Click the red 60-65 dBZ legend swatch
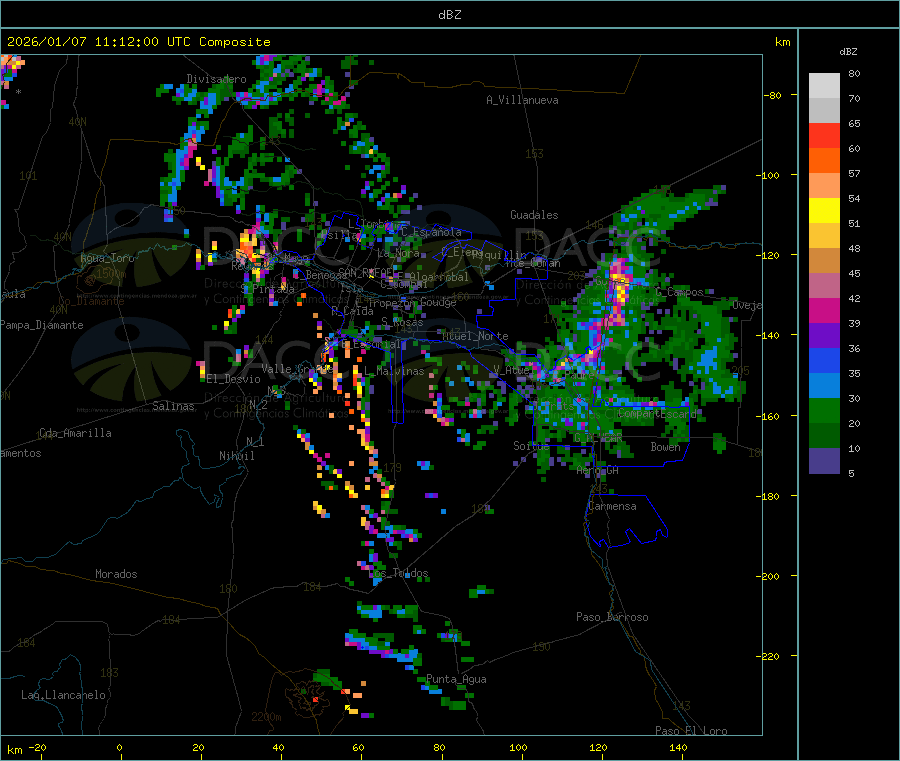Screen dimensions: 900x761 pyautogui.click(x=824, y=135)
